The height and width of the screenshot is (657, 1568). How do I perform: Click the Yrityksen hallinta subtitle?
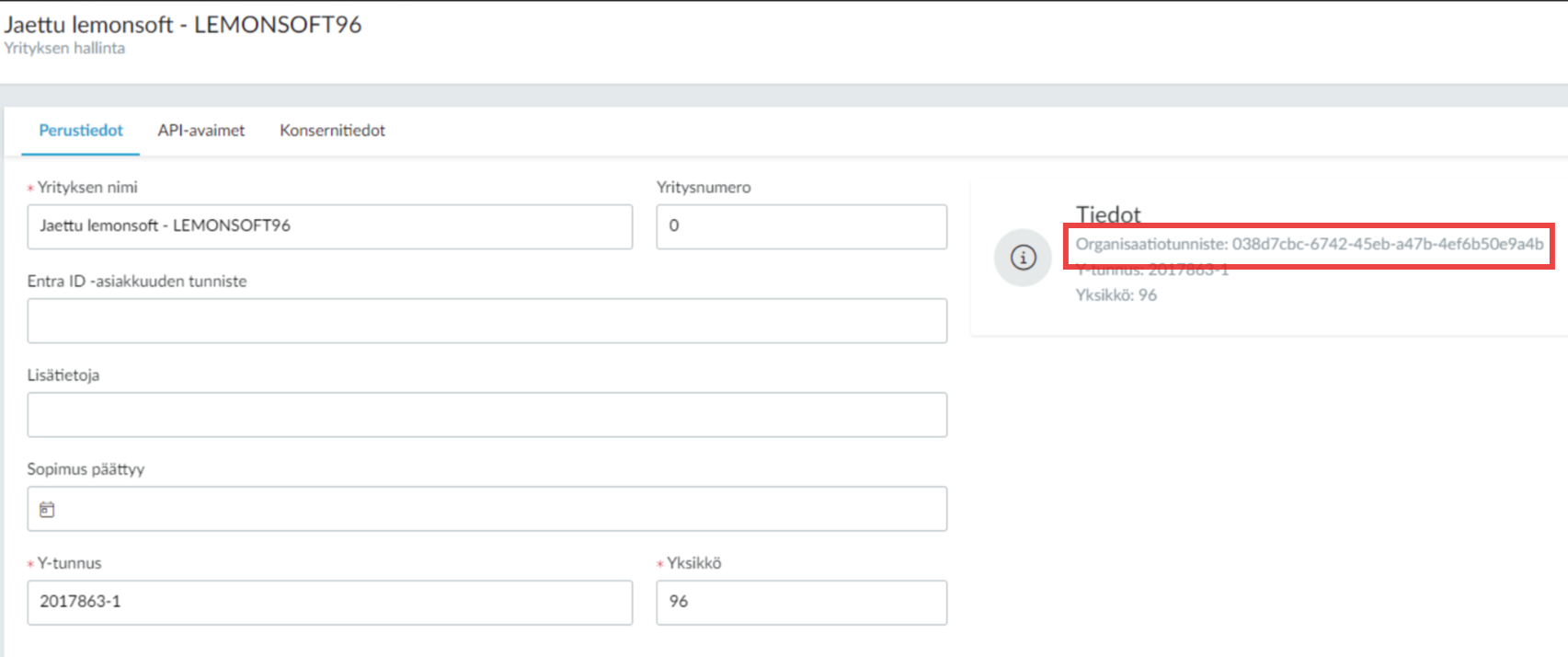click(64, 49)
